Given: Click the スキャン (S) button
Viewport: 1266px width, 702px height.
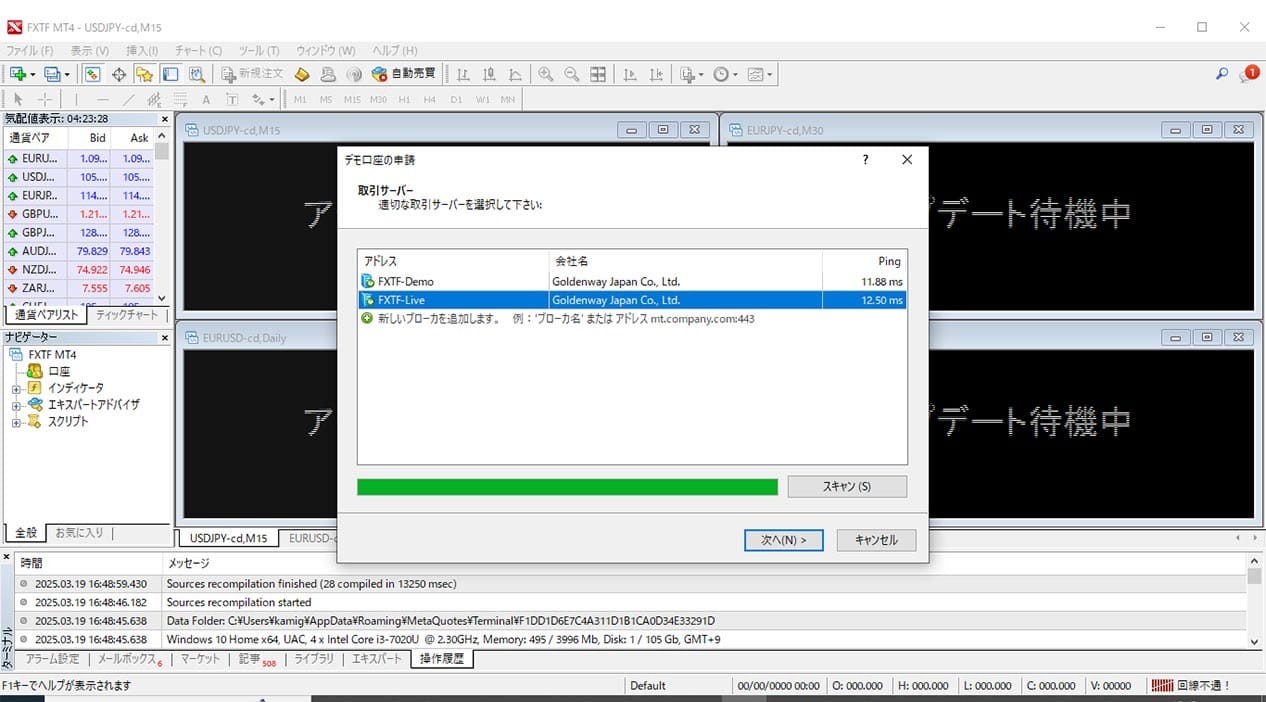Looking at the screenshot, I should point(847,486).
